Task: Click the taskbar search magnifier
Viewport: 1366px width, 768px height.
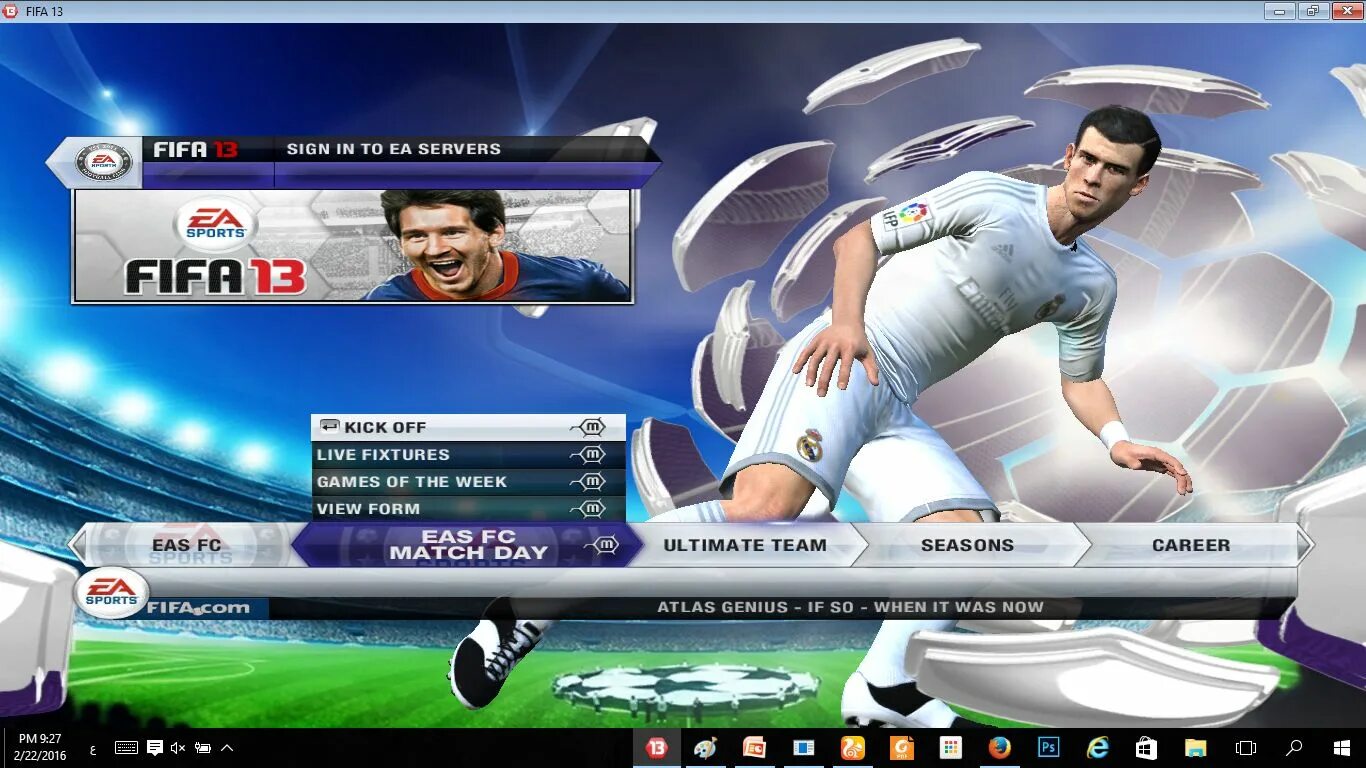Action: tap(1293, 747)
